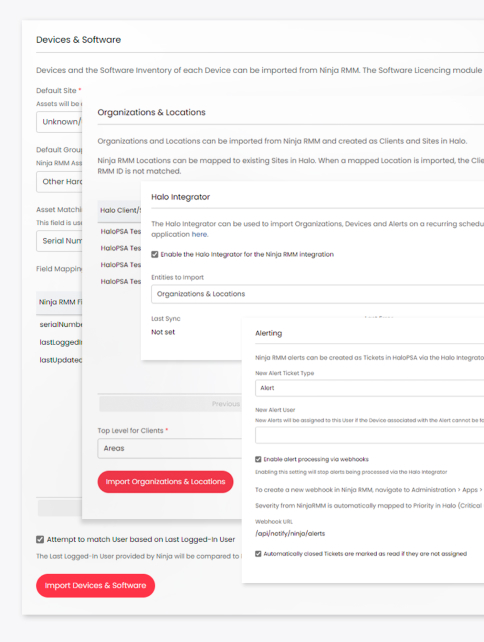484x642 pixels.
Task: Select first HaloPSA Test row
Action: click(x=120, y=232)
